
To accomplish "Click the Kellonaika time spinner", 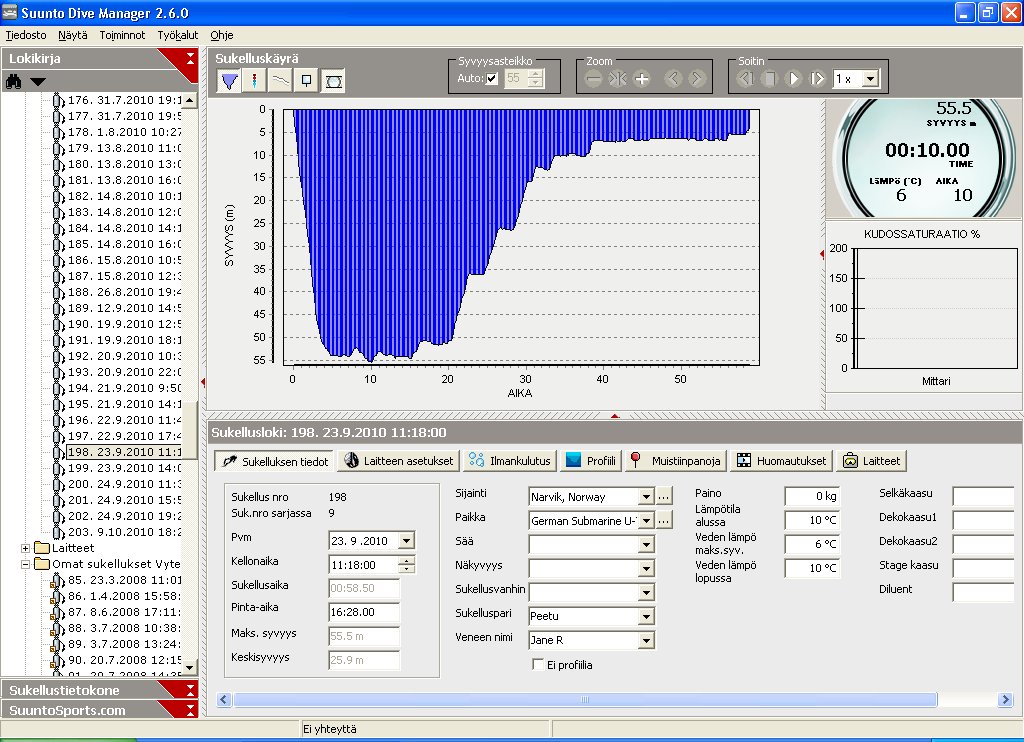I will coord(406,565).
